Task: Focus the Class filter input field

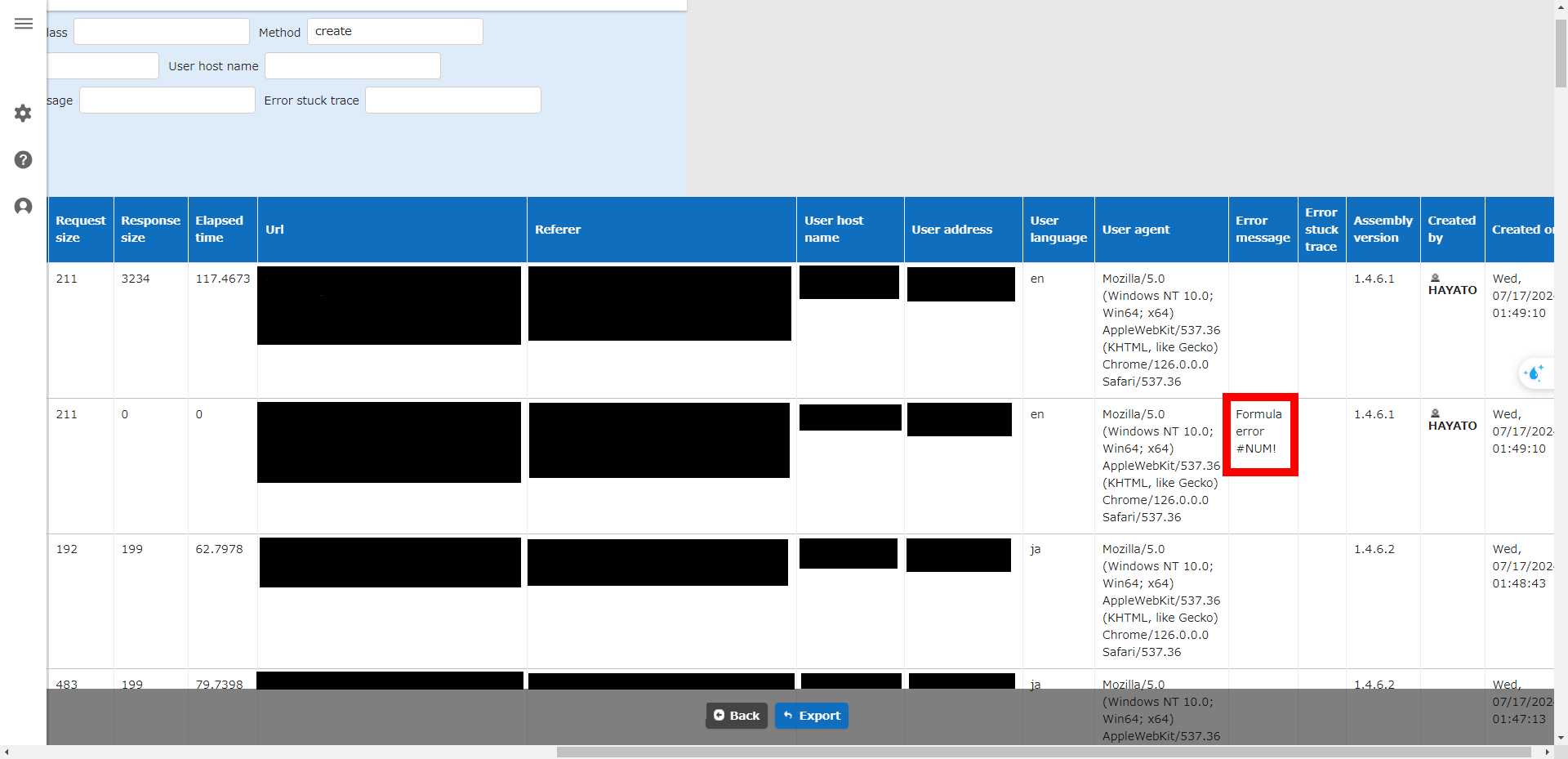Action: point(162,32)
